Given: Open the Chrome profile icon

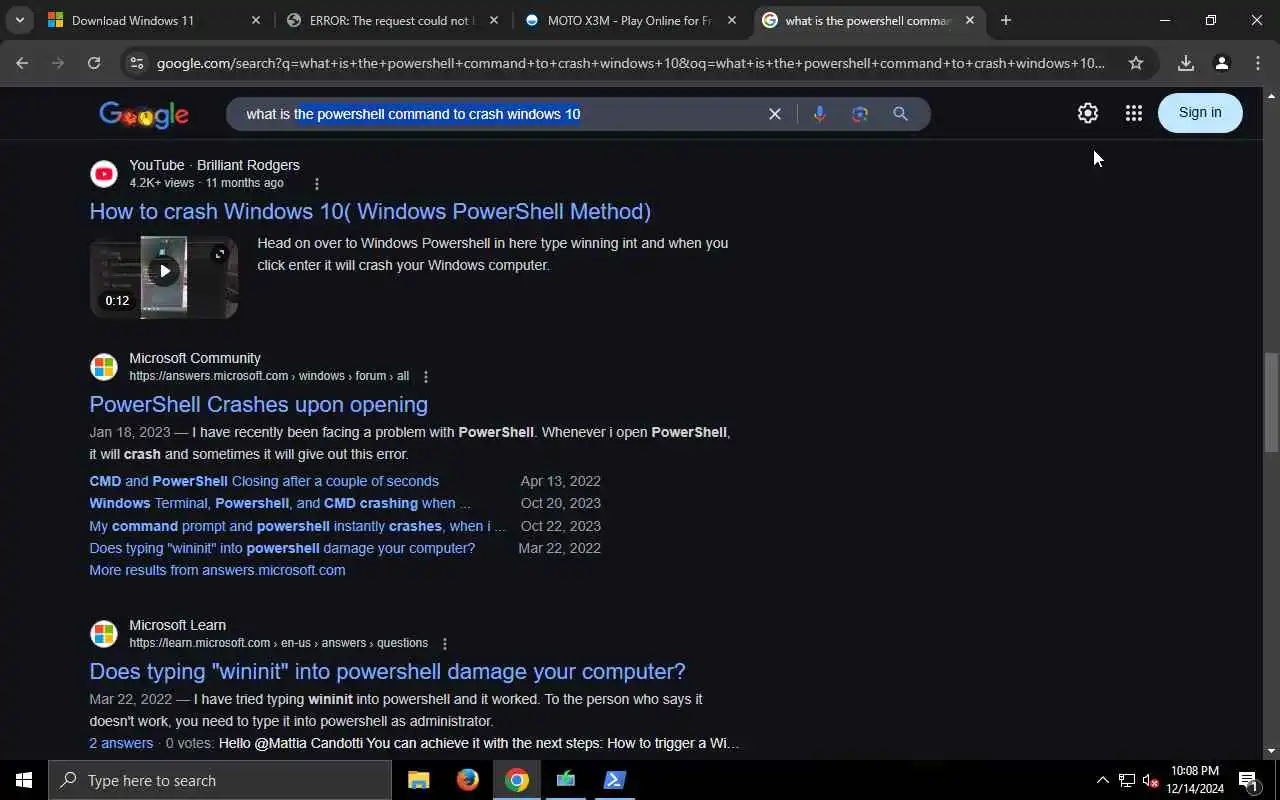Looking at the screenshot, I should pos(1222,63).
